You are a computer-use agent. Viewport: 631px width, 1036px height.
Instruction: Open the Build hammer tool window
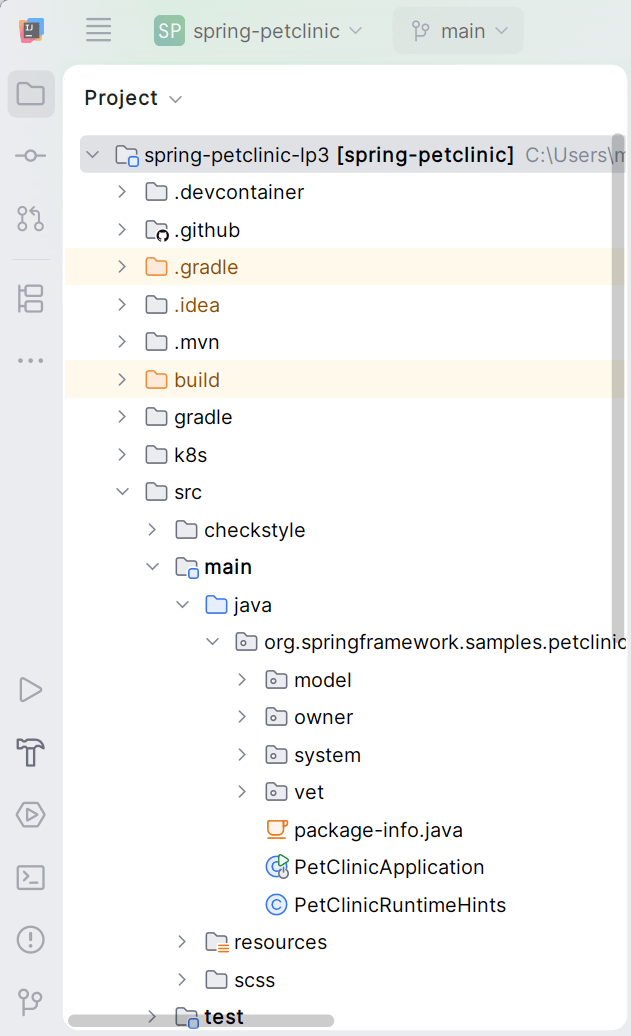click(31, 752)
